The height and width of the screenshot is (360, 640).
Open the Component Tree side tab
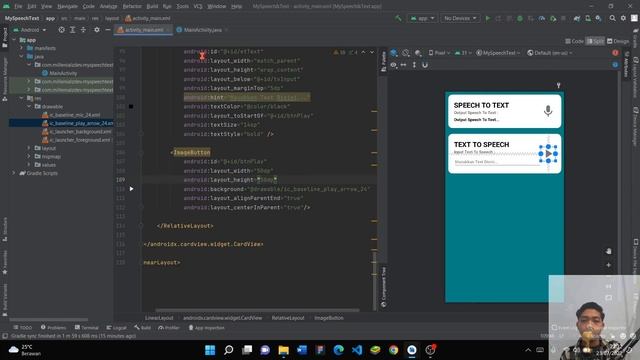(383, 287)
